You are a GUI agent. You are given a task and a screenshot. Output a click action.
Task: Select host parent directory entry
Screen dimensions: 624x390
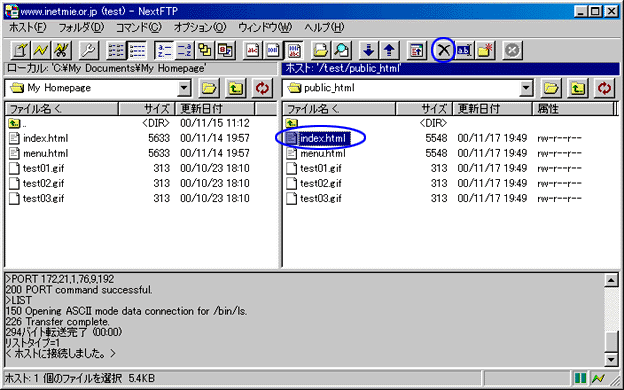click(292, 123)
